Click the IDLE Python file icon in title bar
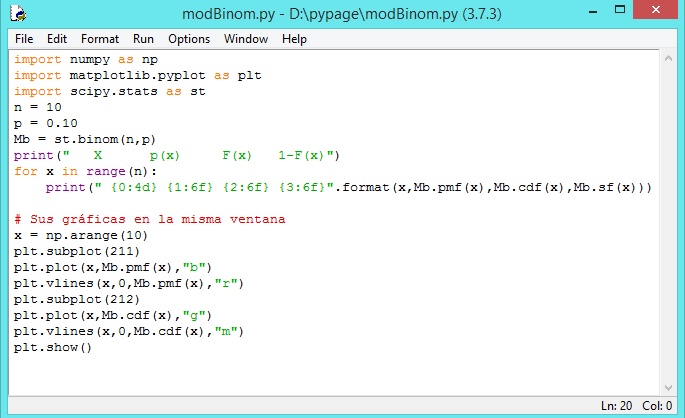The height and width of the screenshot is (418, 685). (17, 13)
